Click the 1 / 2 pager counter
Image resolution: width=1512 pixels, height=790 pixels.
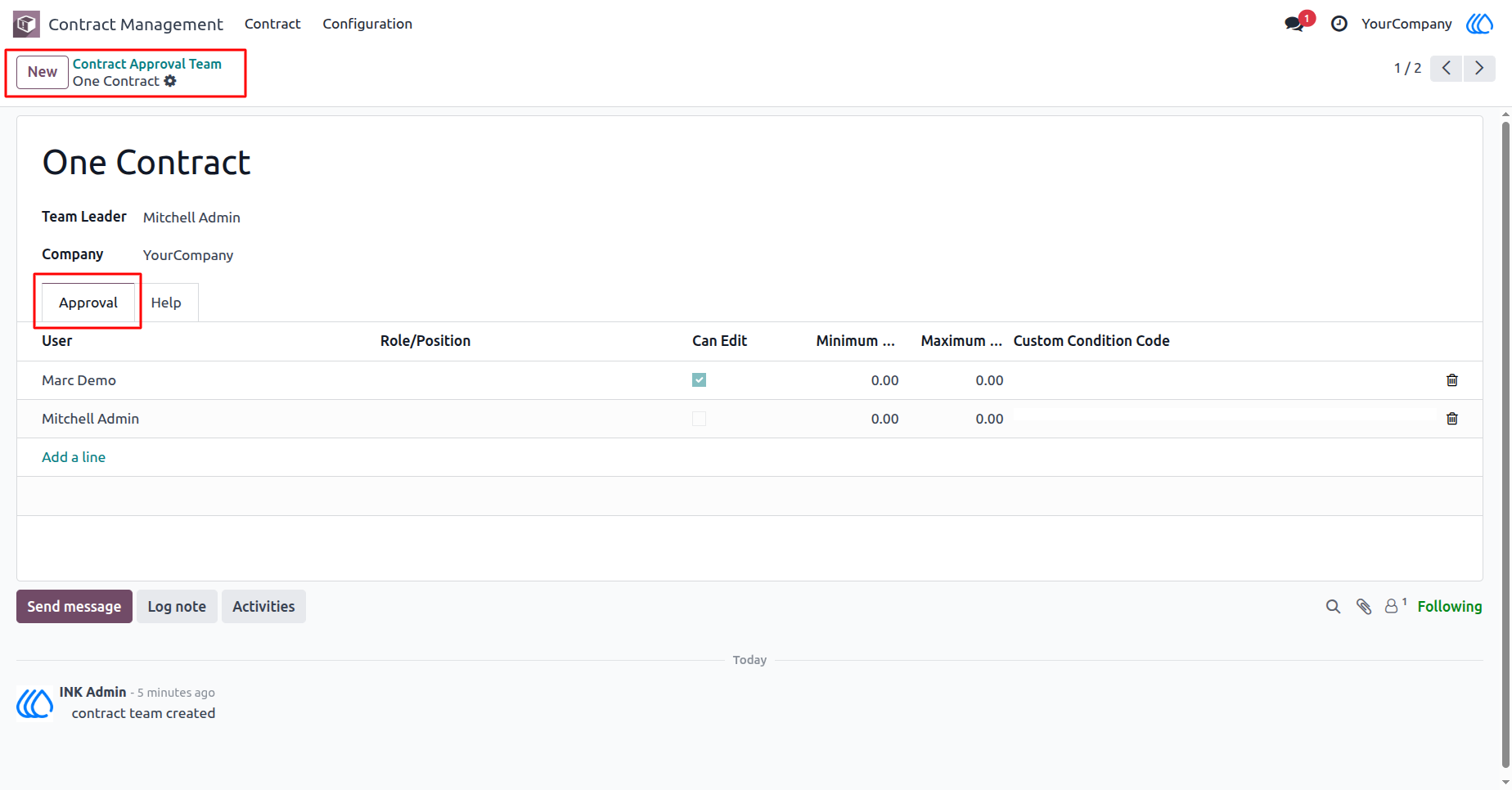click(1407, 68)
